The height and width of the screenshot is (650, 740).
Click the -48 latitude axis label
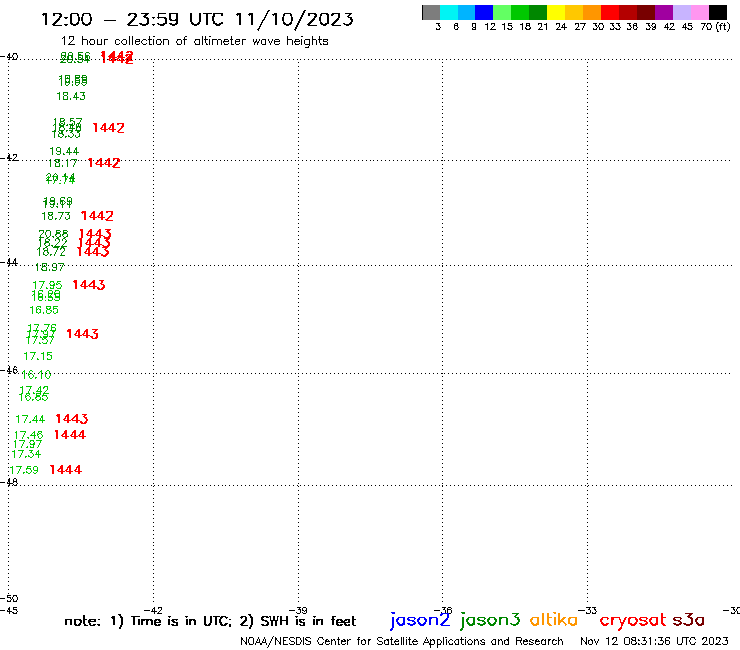(9, 482)
